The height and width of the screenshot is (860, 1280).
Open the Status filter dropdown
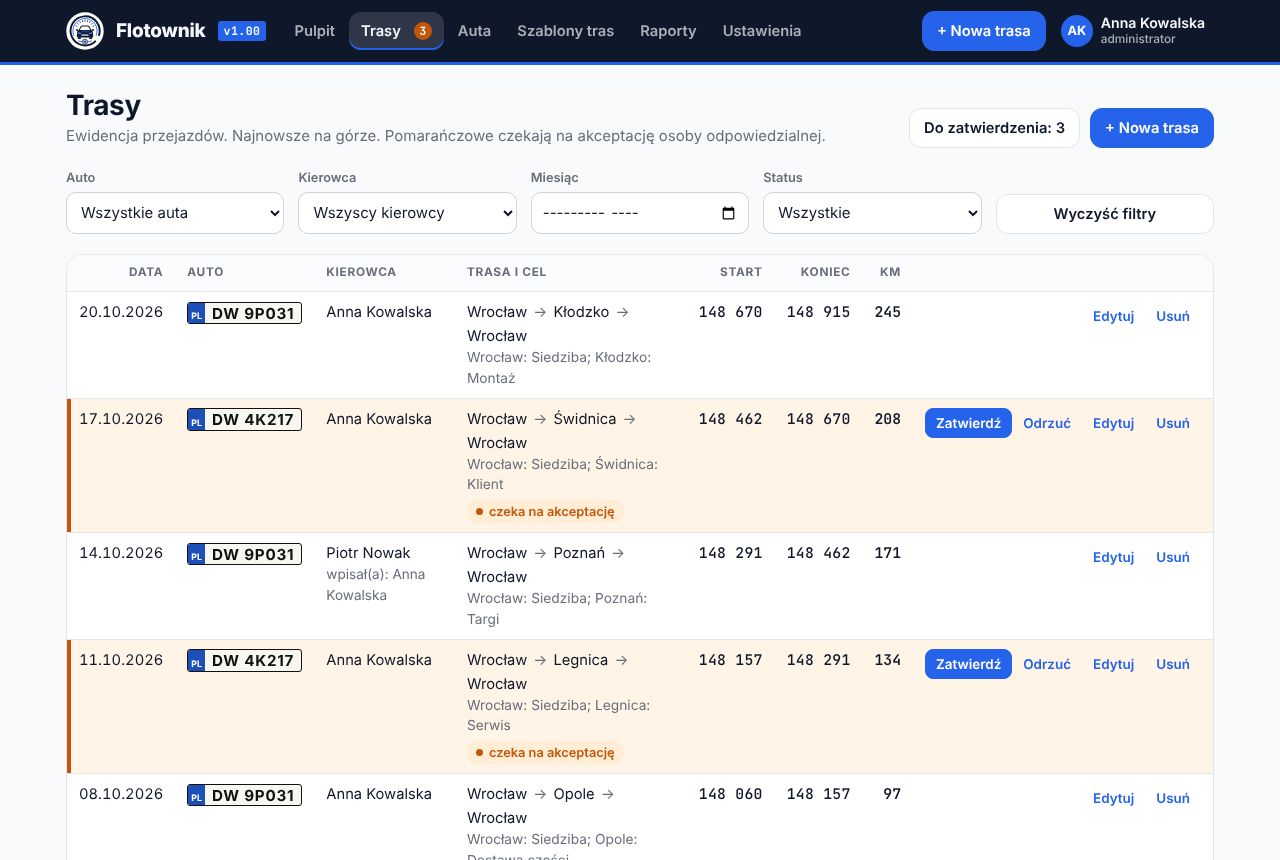pos(872,213)
